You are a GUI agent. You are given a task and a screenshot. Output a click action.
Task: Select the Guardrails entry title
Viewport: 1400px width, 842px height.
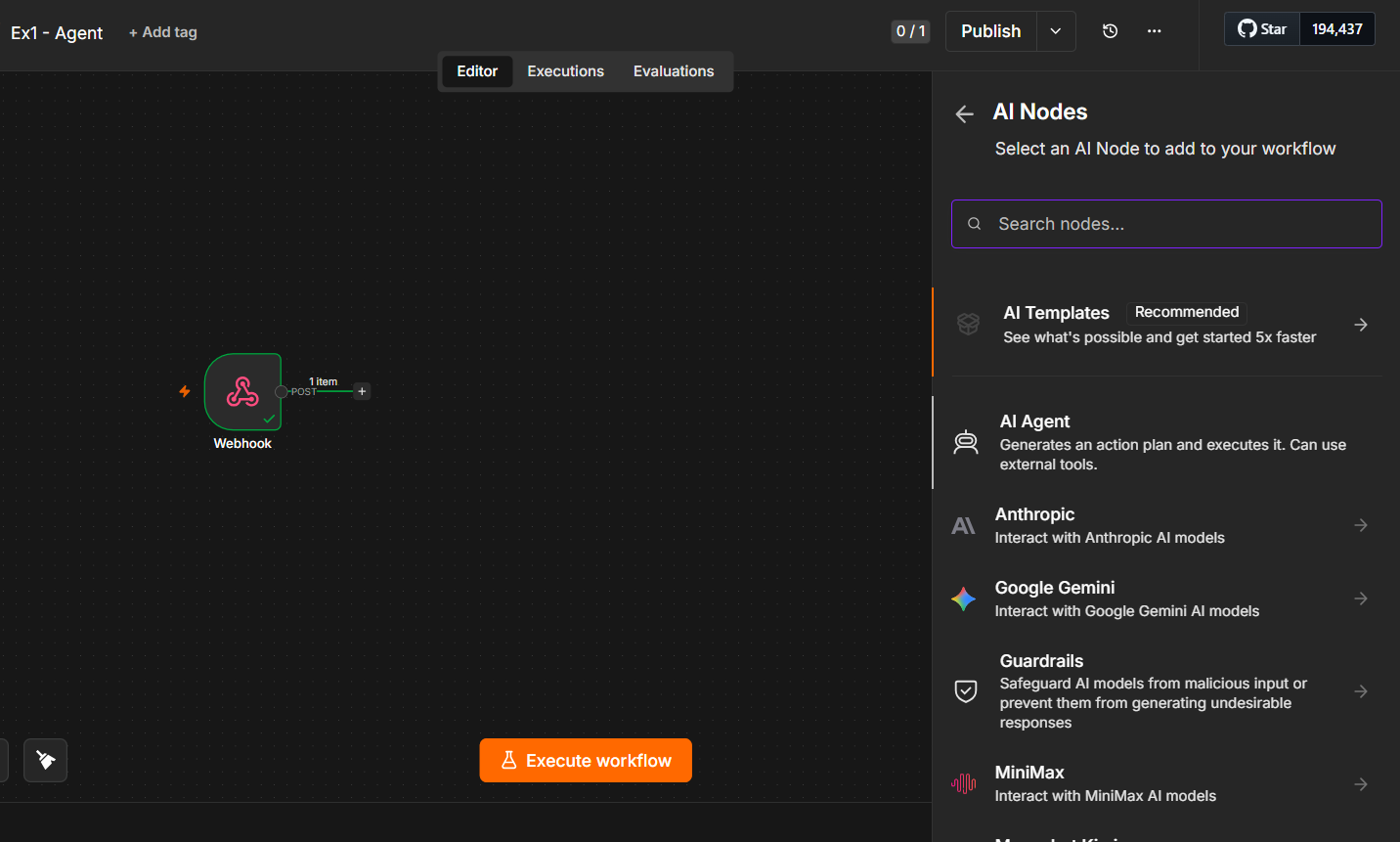(1041, 661)
